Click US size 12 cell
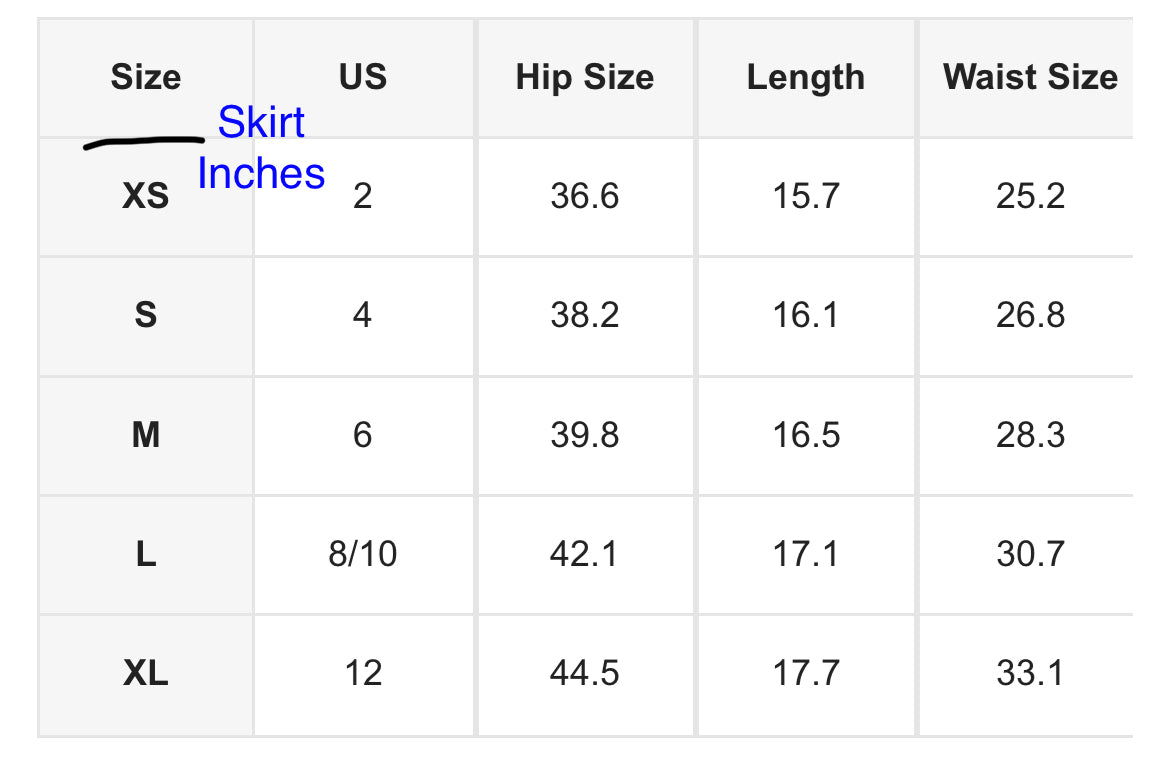 (x=362, y=673)
